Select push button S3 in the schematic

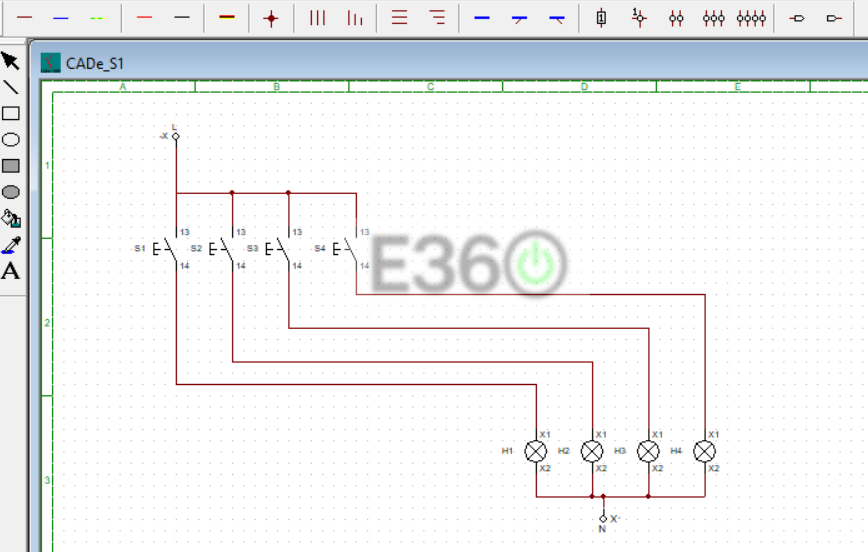coord(277,249)
